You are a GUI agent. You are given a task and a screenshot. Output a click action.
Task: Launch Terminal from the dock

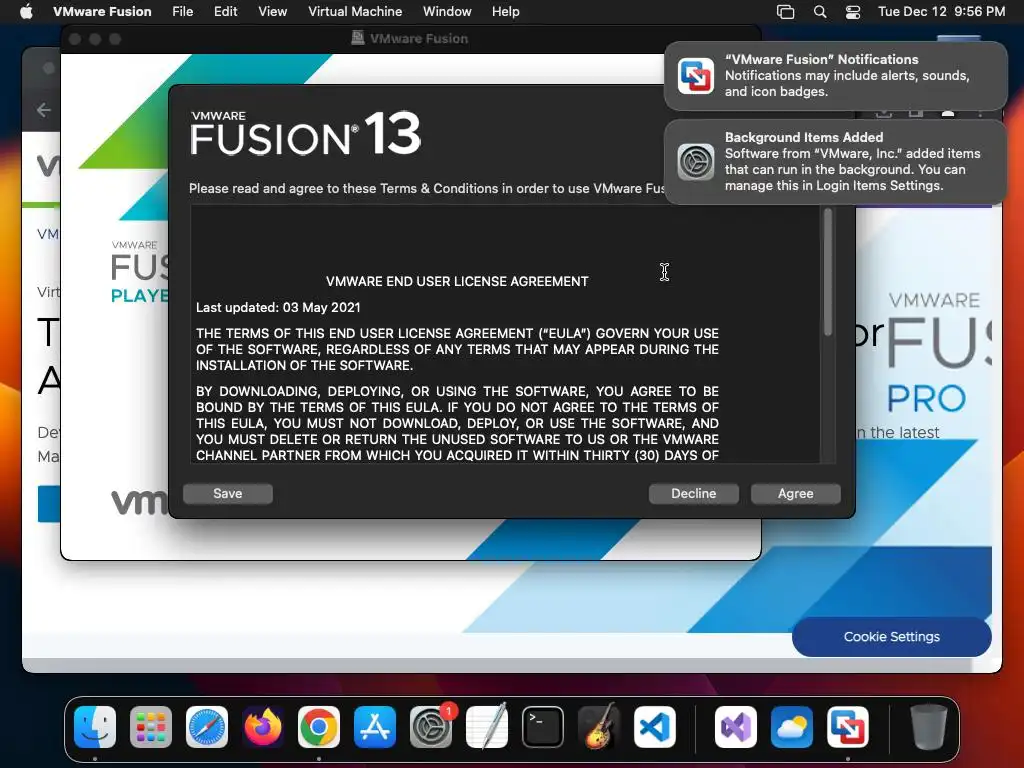[x=543, y=727]
